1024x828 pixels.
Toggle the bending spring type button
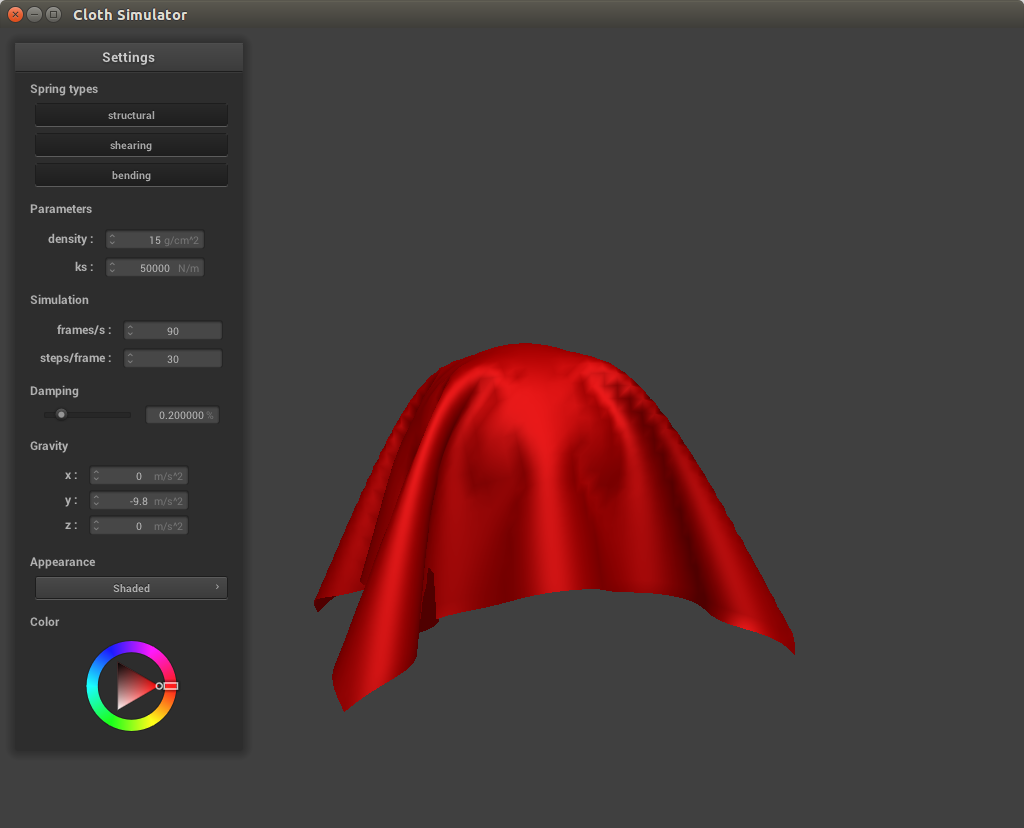(131, 175)
